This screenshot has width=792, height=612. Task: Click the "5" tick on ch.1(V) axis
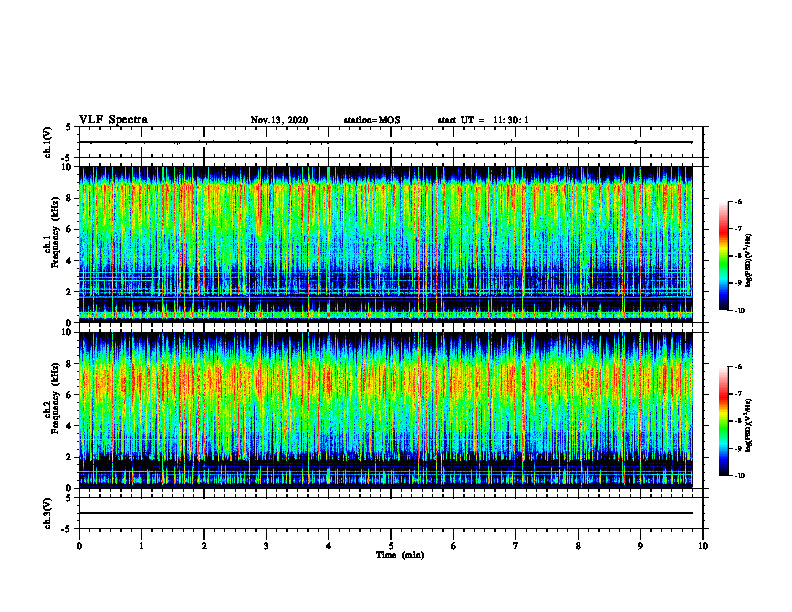click(x=69, y=128)
